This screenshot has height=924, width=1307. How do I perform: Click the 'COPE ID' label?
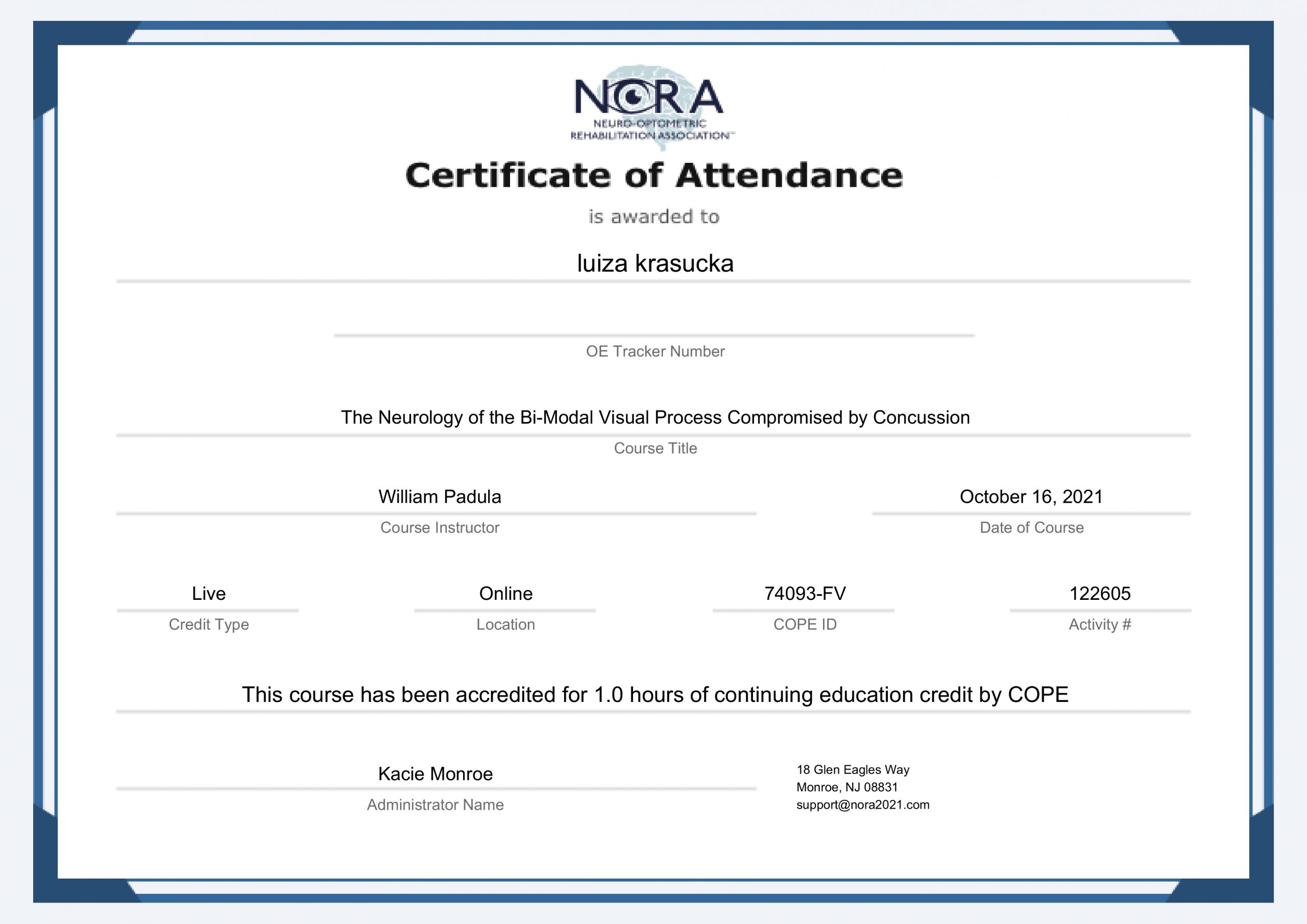[x=805, y=624]
